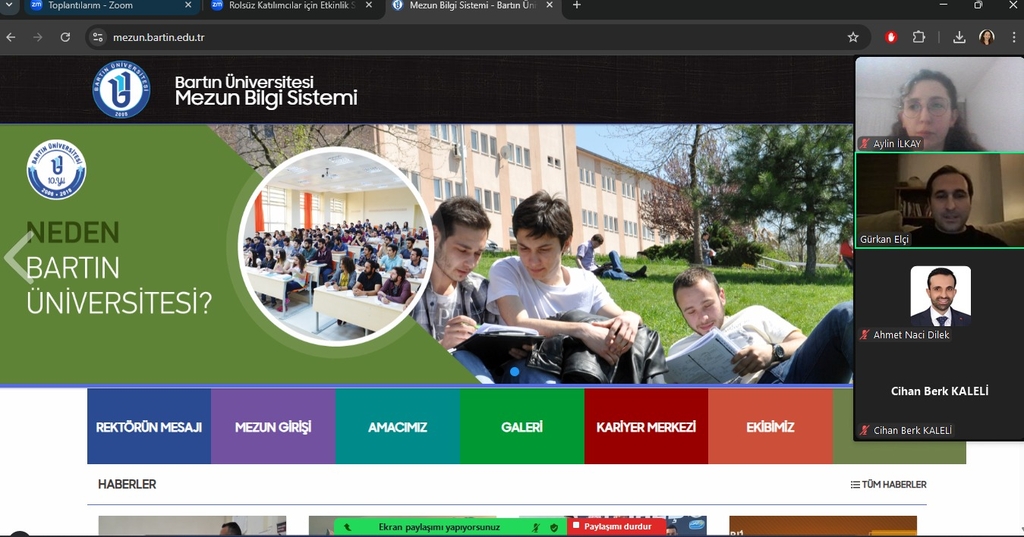Image resolution: width=1024 pixels, height=537 pixels.
Task: Open the circular lecture hall photo
Action: (x=336, y=246)
